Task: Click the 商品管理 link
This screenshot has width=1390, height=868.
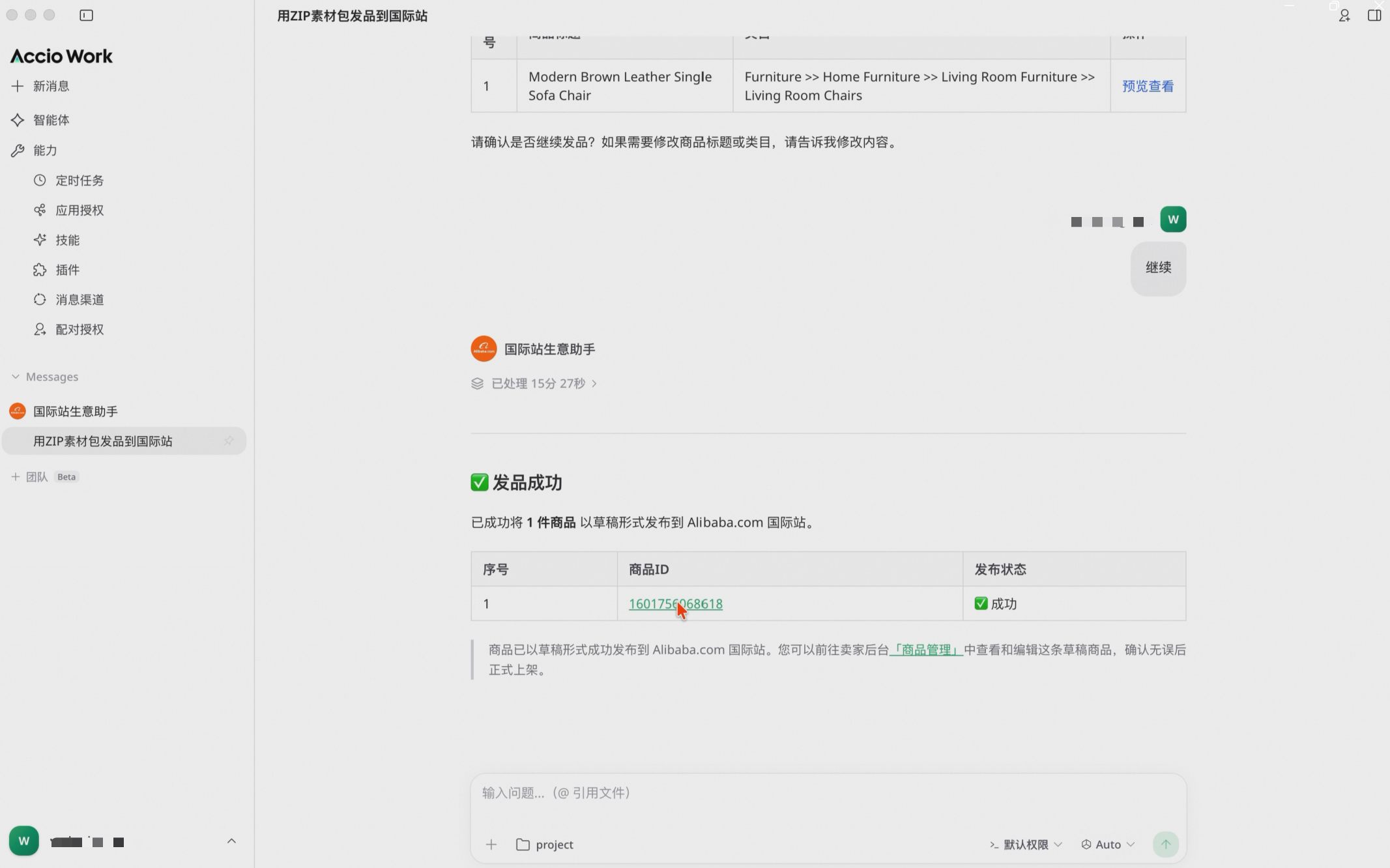Action: tap(926, 650)
